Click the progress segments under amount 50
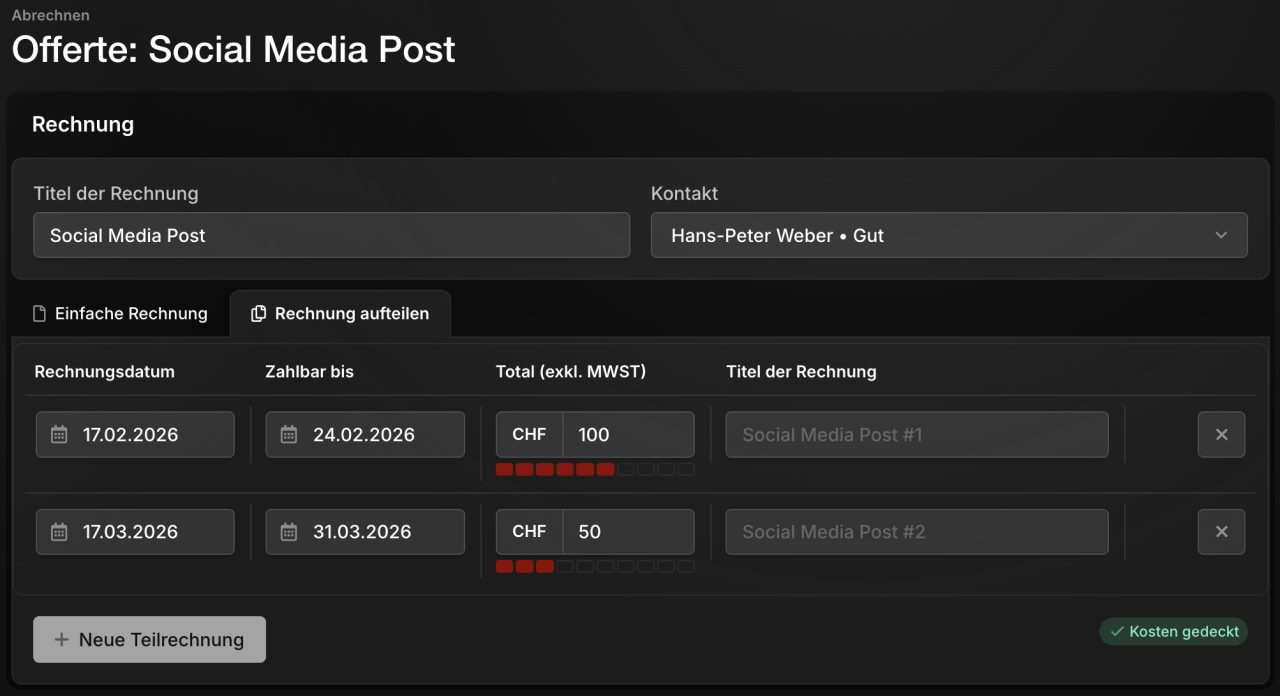Viewport: 1280px width, 696px height. point(595,566)
